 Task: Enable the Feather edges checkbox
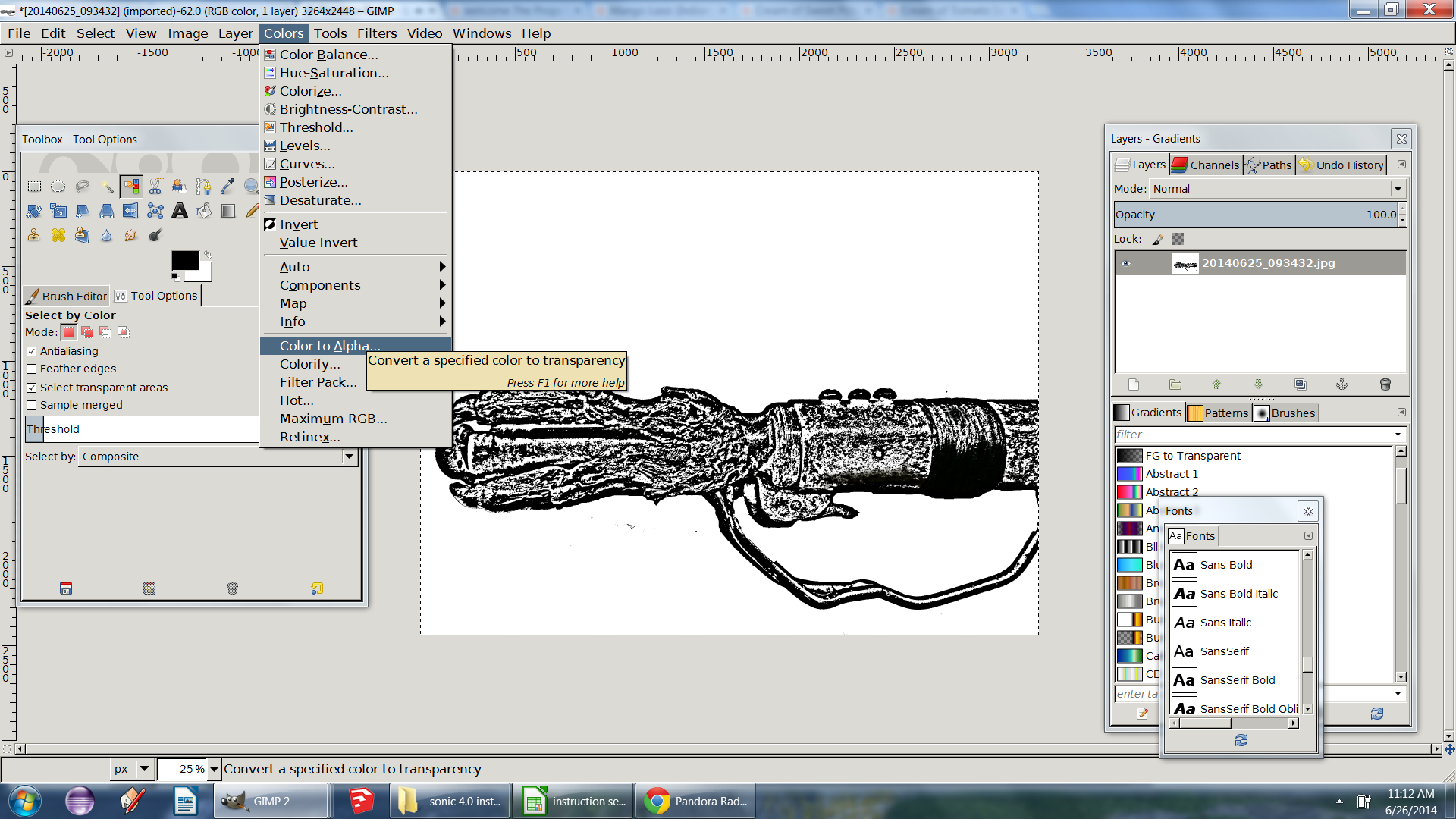pos(32,369)
